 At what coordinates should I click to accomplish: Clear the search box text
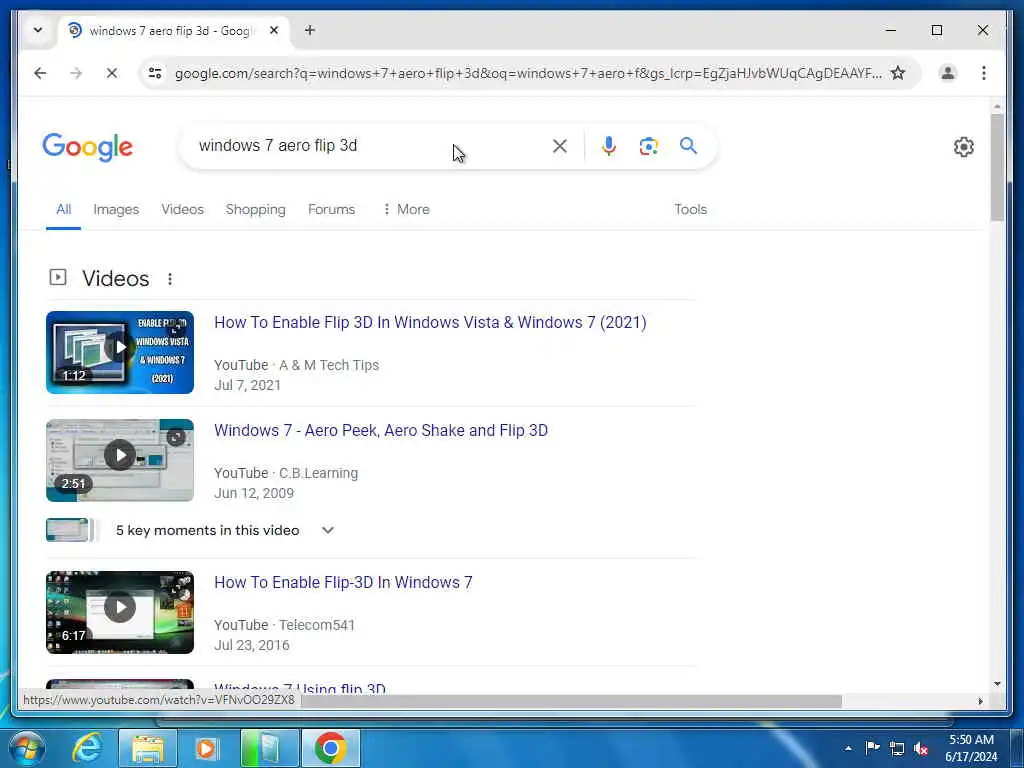[x=560, y=146]
